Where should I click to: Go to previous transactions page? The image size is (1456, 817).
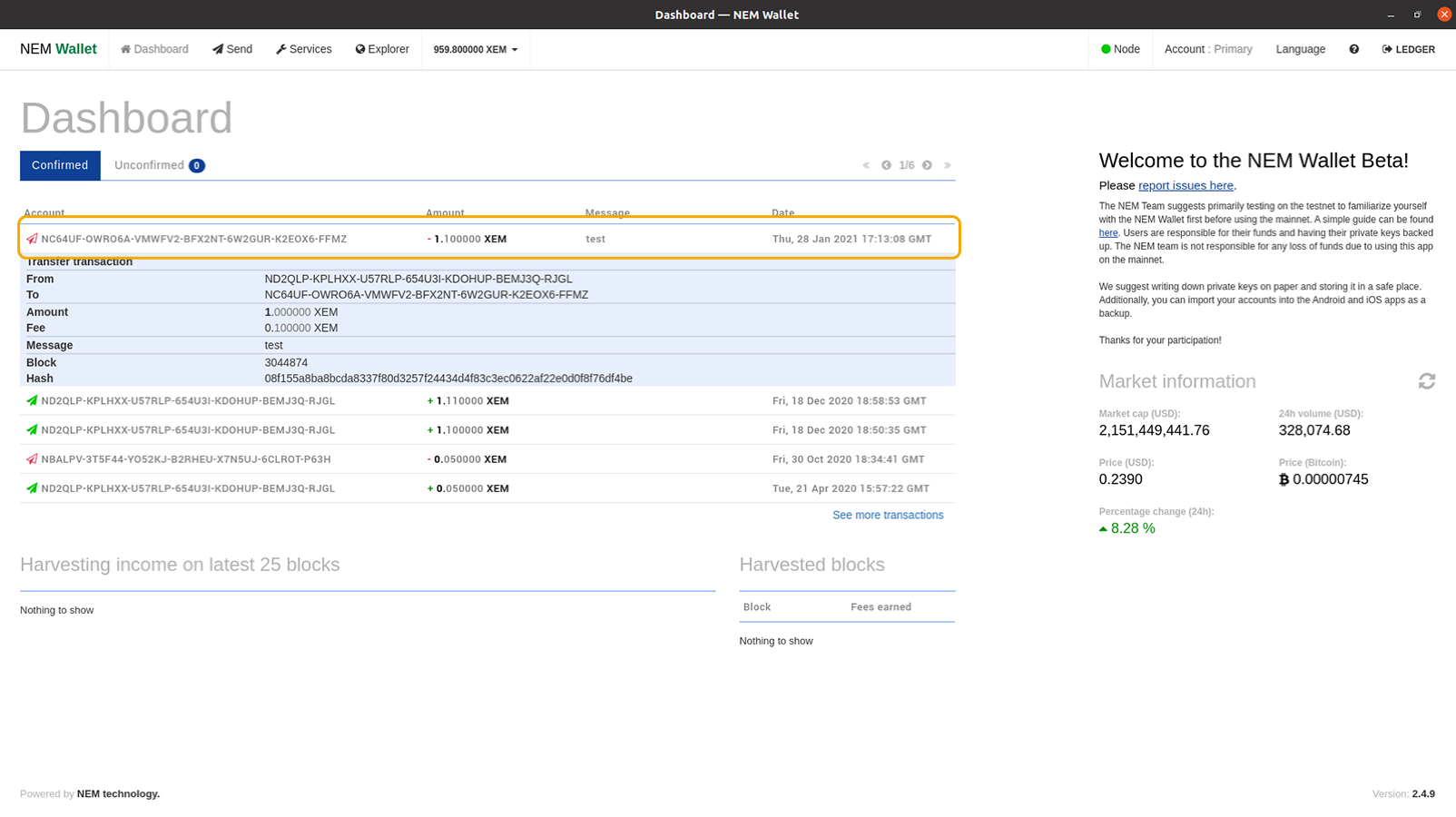[x=886, y=165]
